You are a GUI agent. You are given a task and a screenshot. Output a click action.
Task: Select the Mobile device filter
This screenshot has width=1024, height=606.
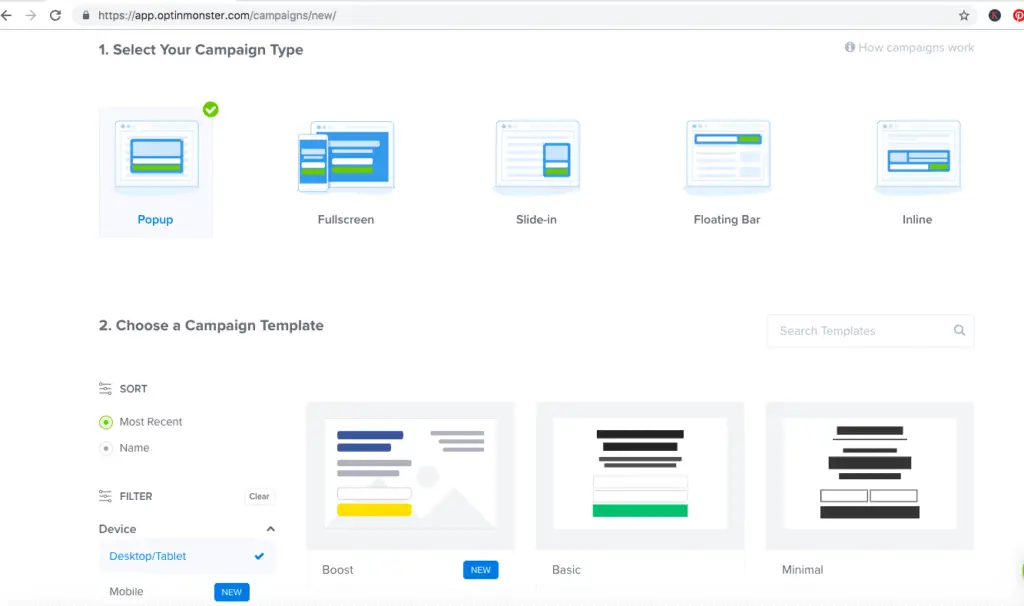tap(126, 592)
